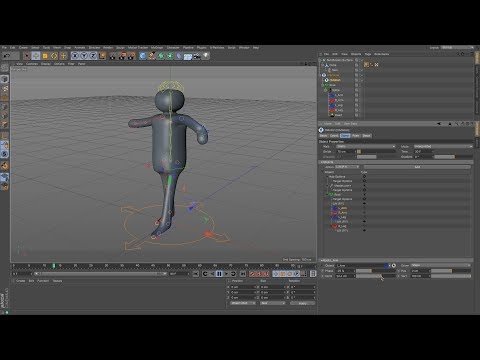
Task: Click the orange Snap magnet icon
Action: (5, 166)
